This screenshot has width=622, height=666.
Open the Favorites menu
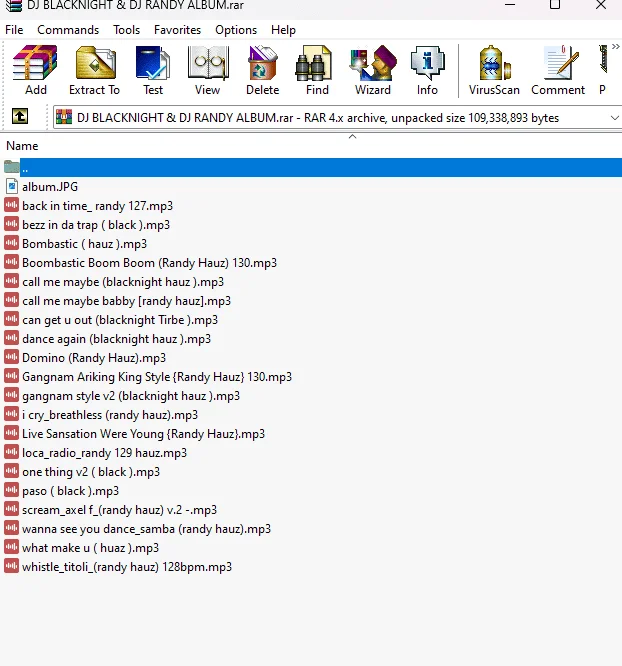coord(177,30)
